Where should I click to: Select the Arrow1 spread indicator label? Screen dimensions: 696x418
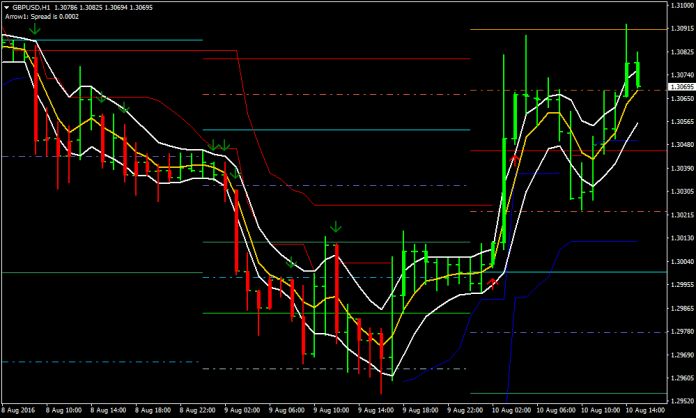pyautogui.click(x=45, y=16)
